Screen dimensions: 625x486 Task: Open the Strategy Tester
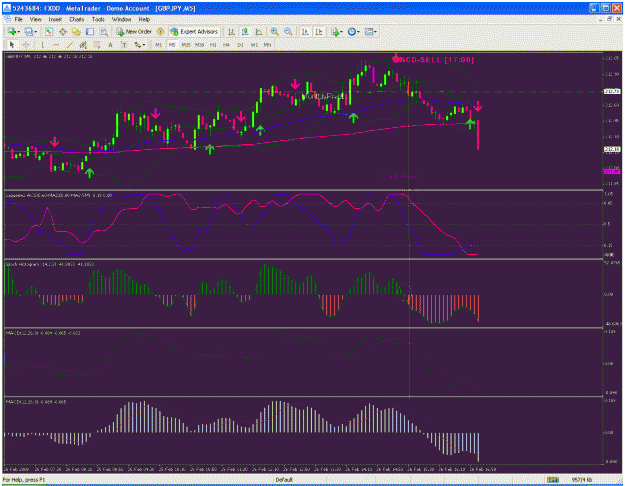pos(104,31)
